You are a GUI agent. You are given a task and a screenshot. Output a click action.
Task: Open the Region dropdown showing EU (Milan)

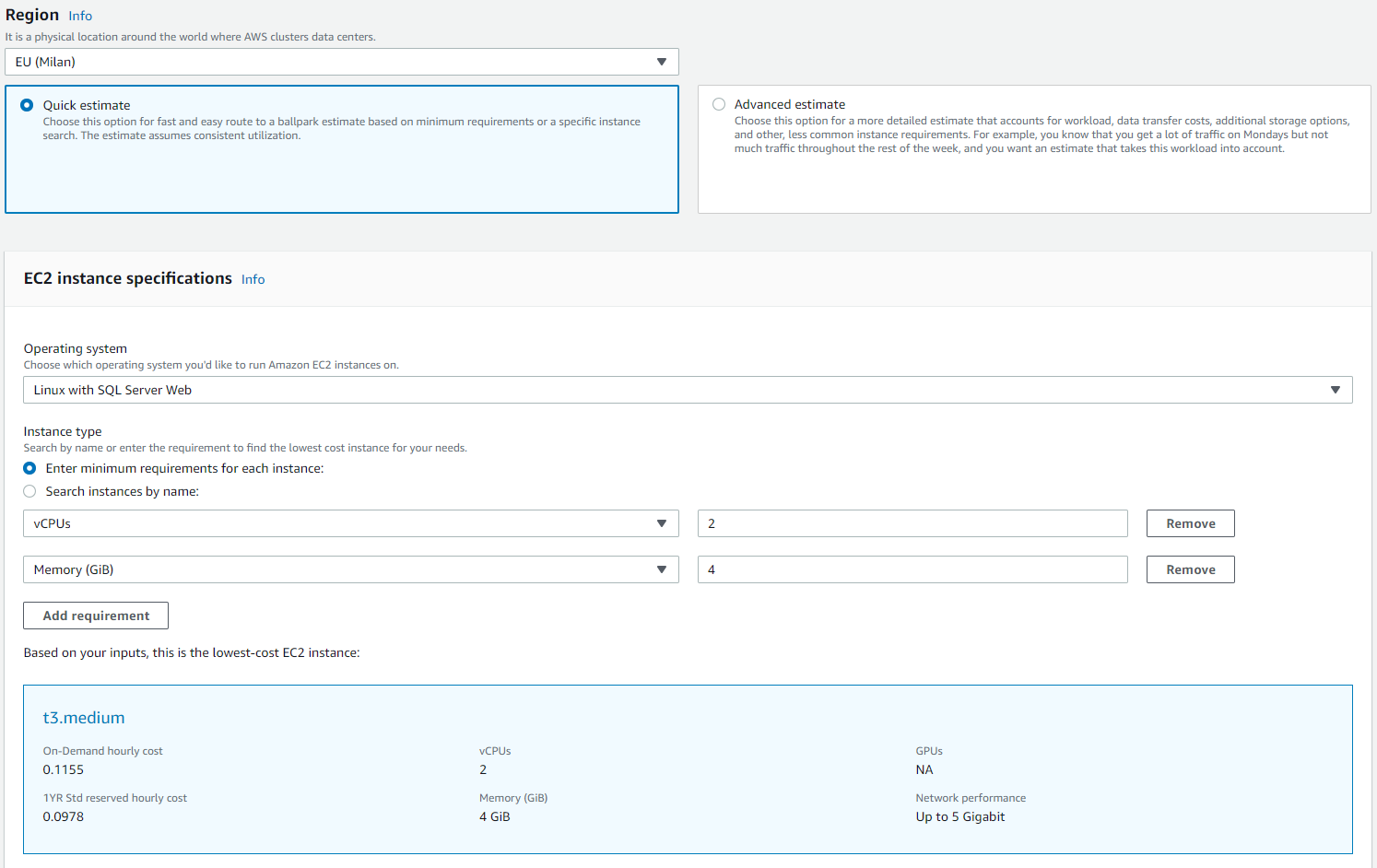tap(341, 62)
